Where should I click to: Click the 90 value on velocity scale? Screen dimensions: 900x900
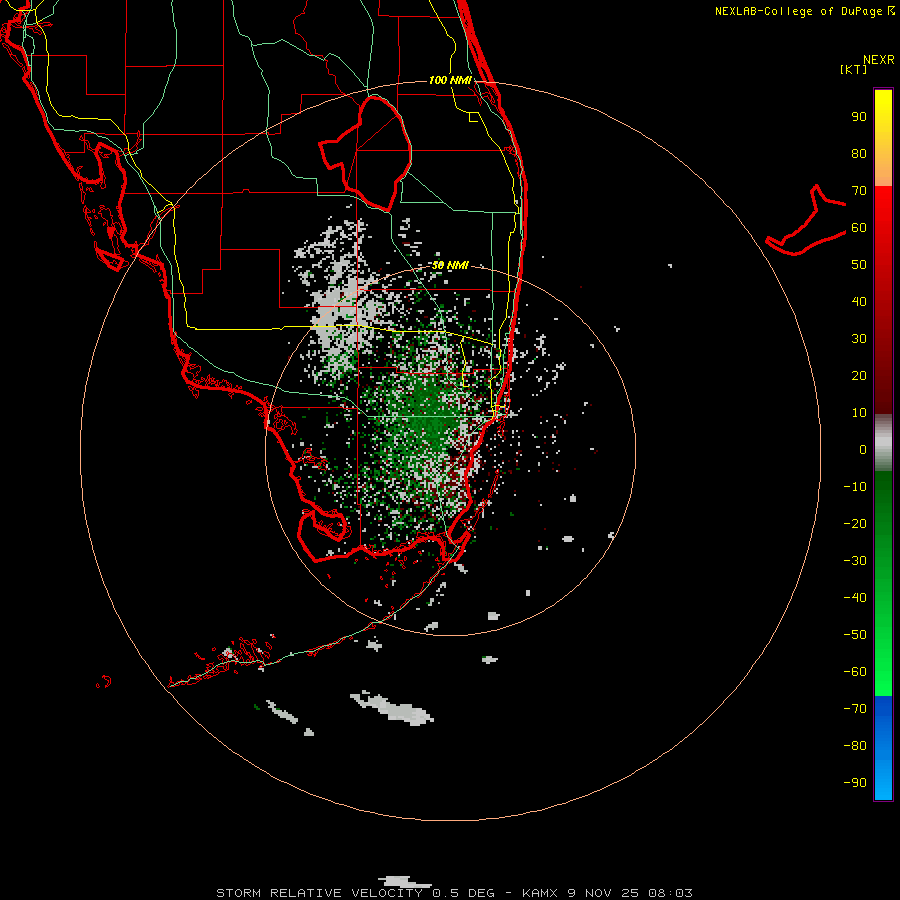[x=859, y=117]
